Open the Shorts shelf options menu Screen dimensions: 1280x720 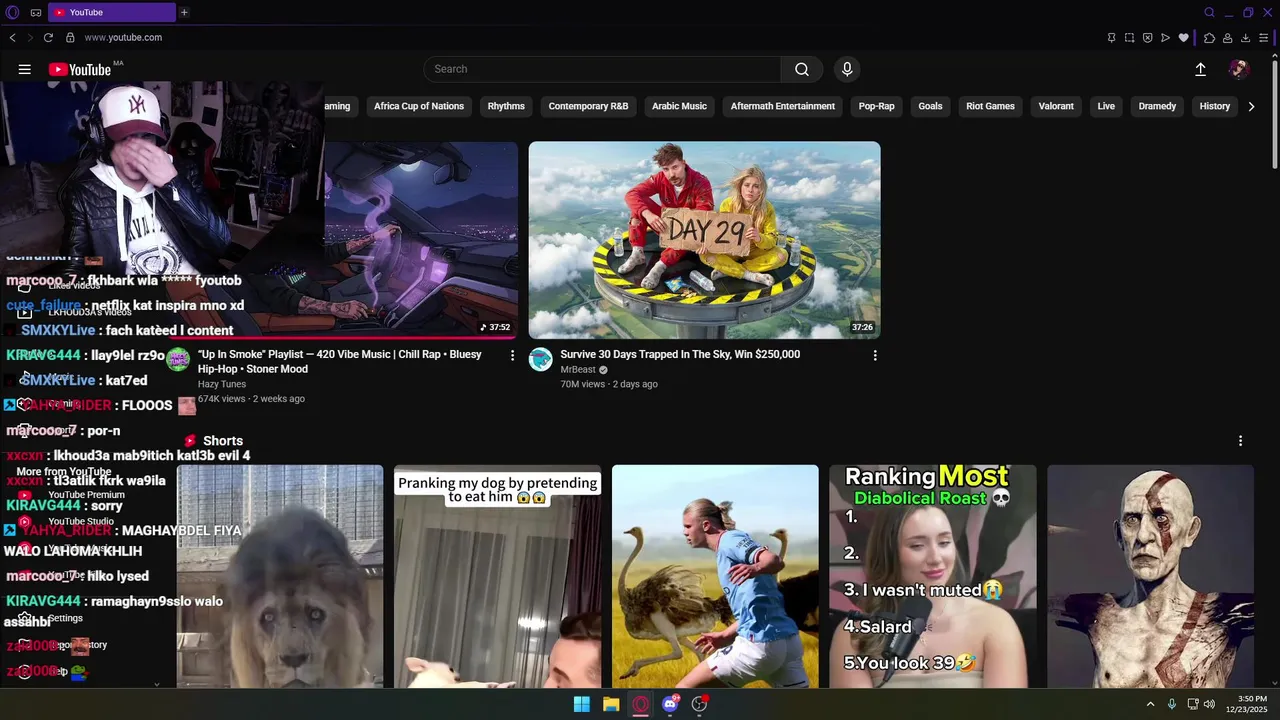[x=1240, y=441]
